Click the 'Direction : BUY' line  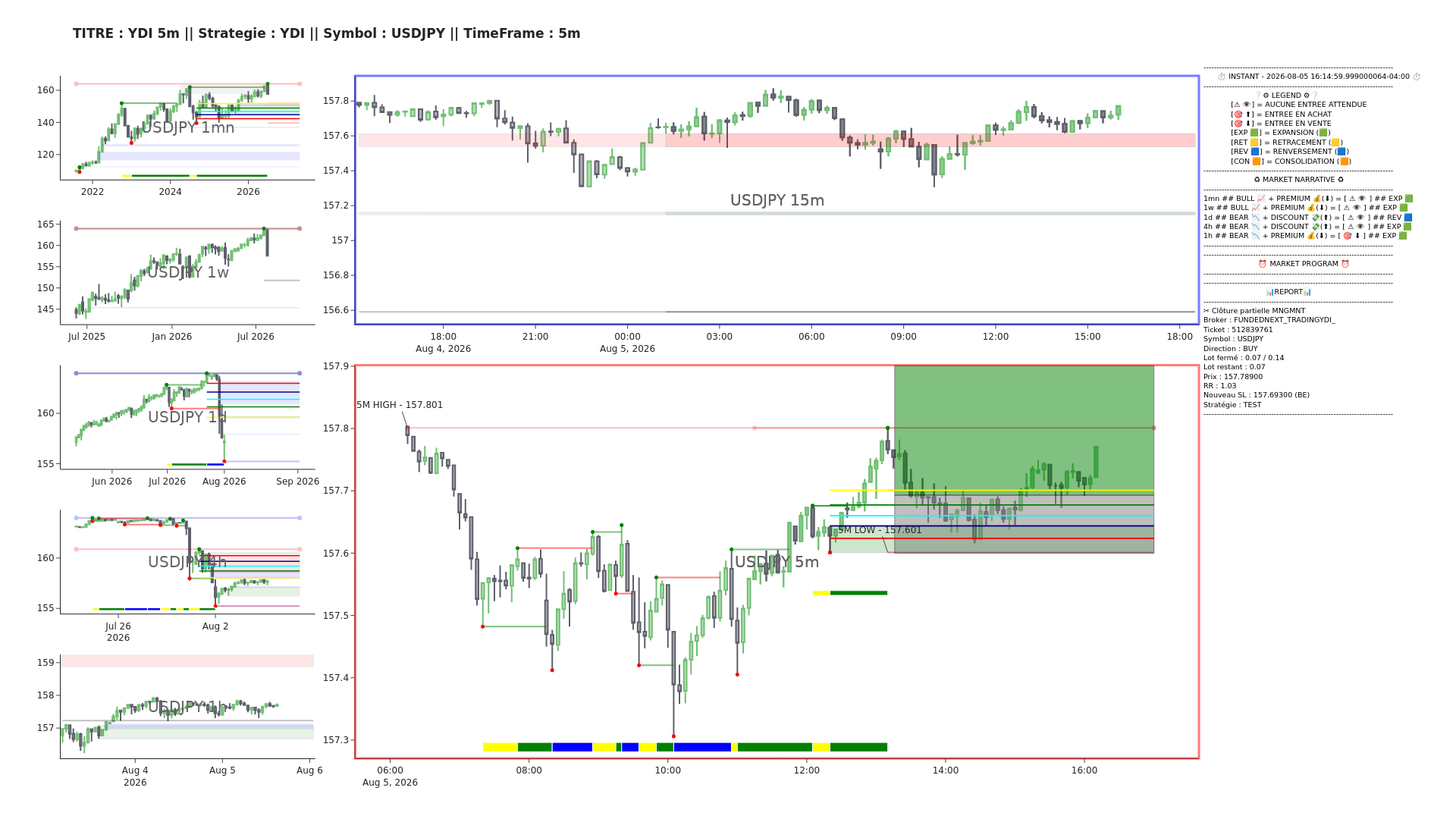click(1231, 349)
